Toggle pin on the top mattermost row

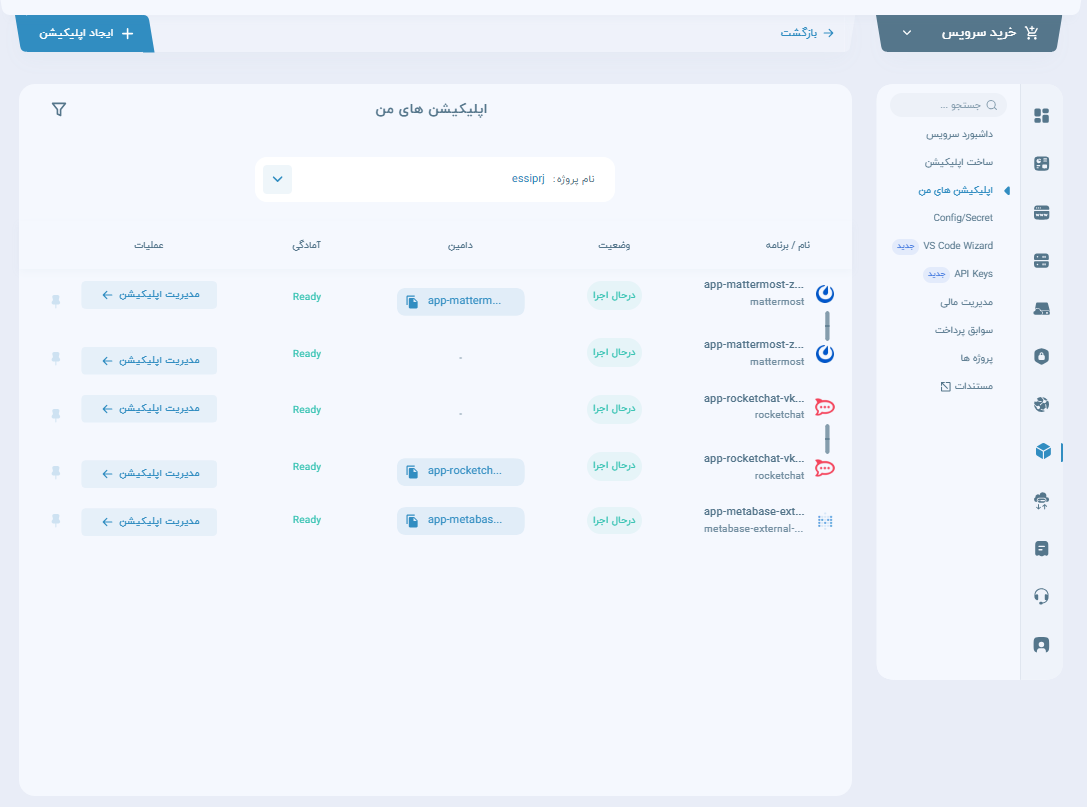click(x=55, y=298)
